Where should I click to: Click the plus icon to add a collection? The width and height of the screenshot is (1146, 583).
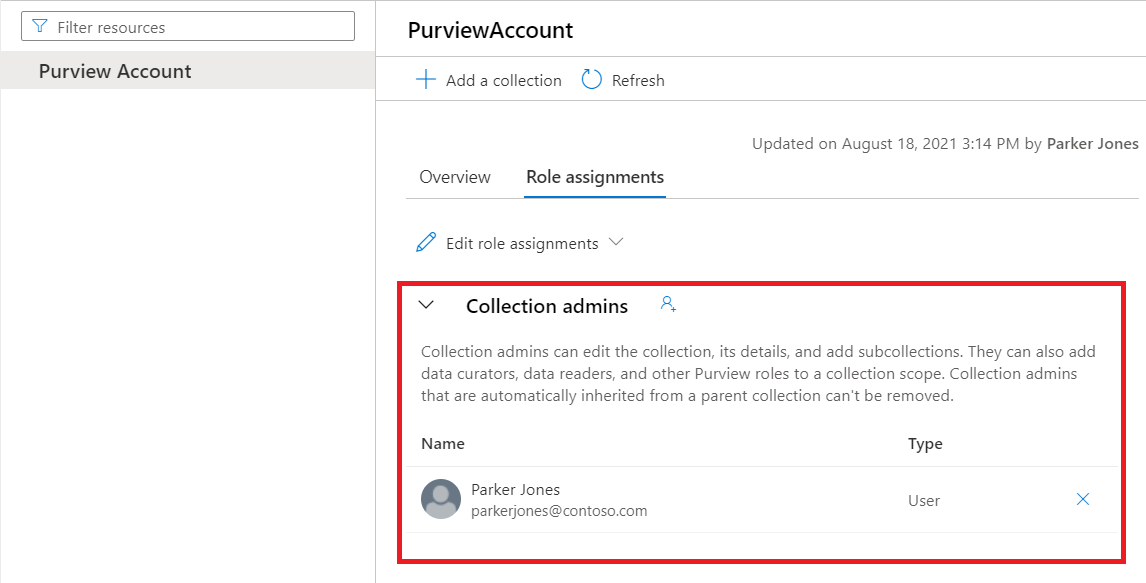point(427,79)
